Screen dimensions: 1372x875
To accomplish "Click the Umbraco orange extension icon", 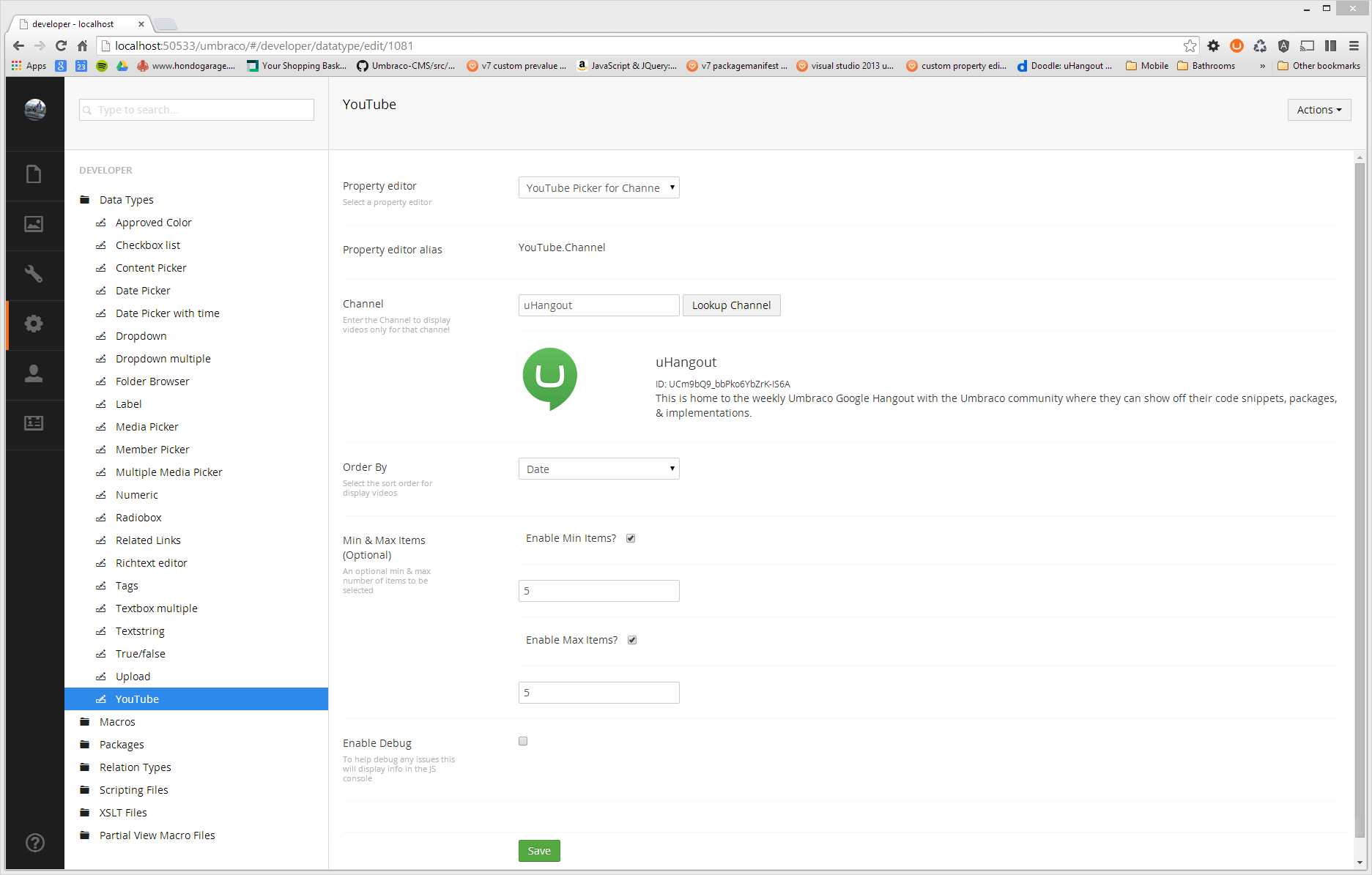I will coord(1236,45).
